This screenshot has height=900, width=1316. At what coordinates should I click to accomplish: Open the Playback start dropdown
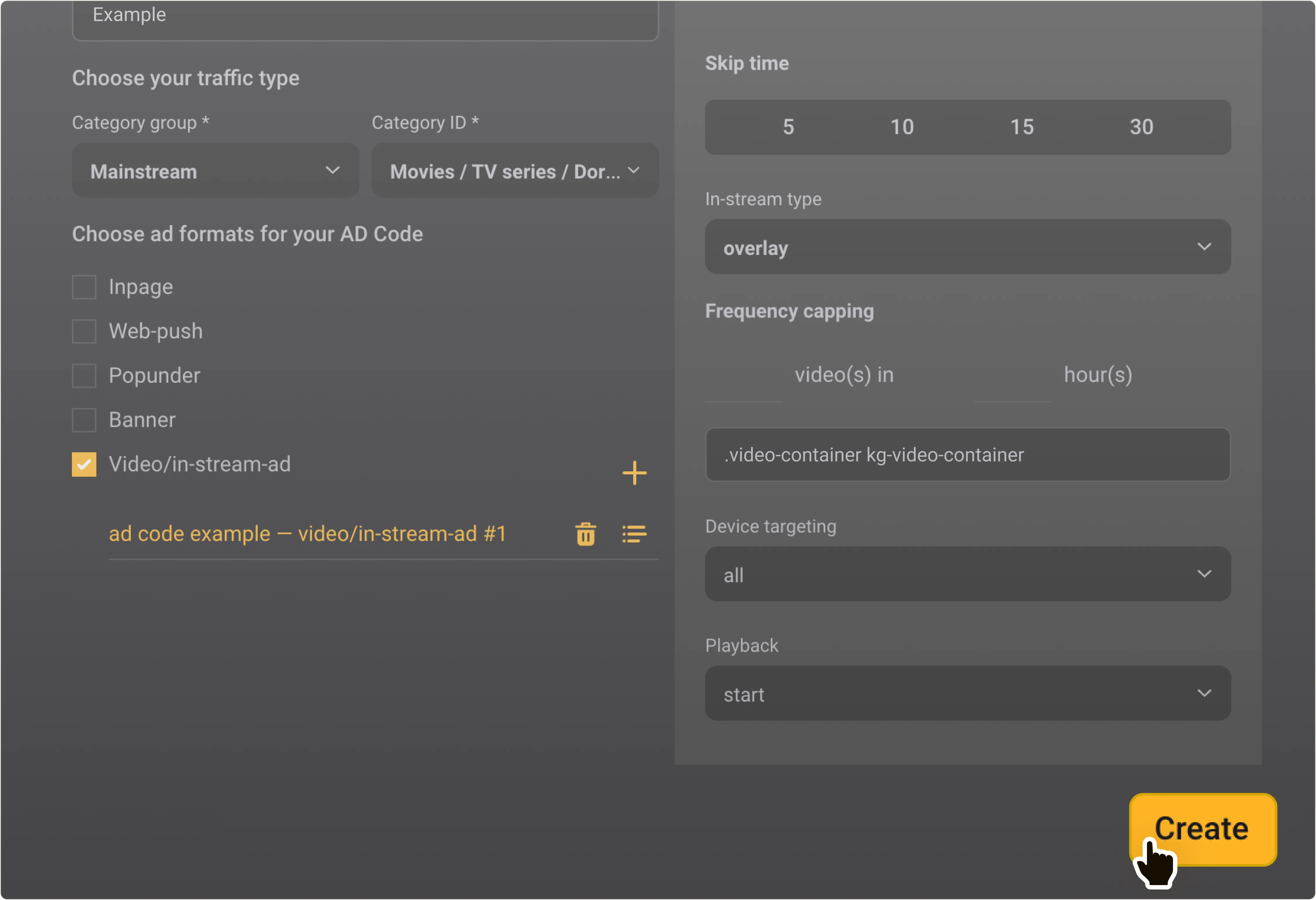pos(967,693)
